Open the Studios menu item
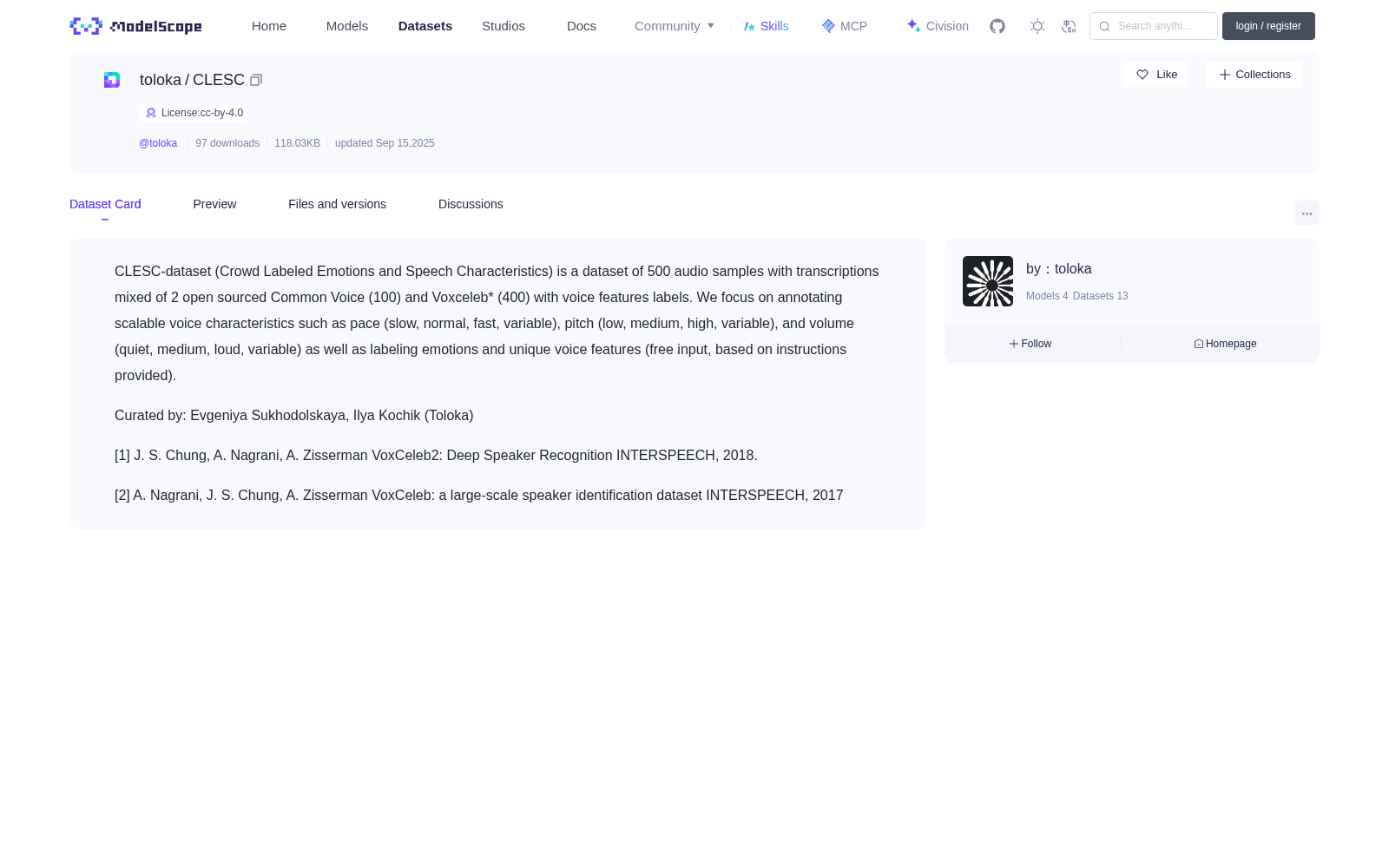This screenshot has height=868, width=1389. pos(504,26)
